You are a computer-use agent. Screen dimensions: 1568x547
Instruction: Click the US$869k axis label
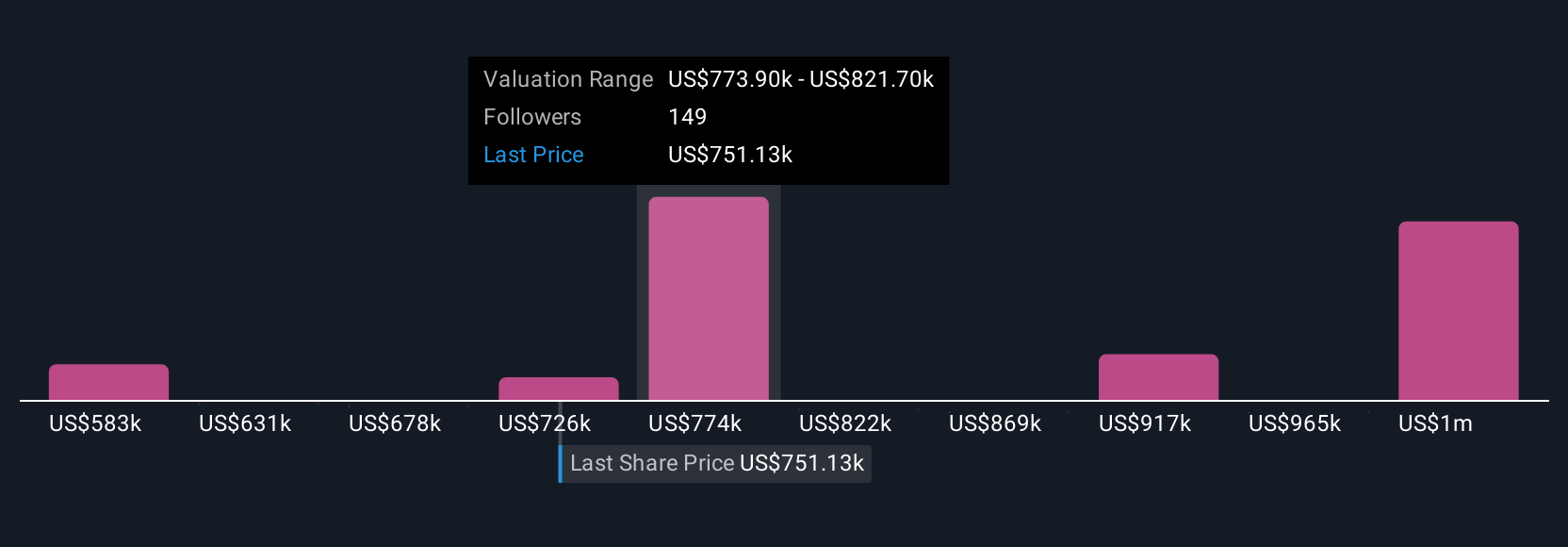click(995, 423)
